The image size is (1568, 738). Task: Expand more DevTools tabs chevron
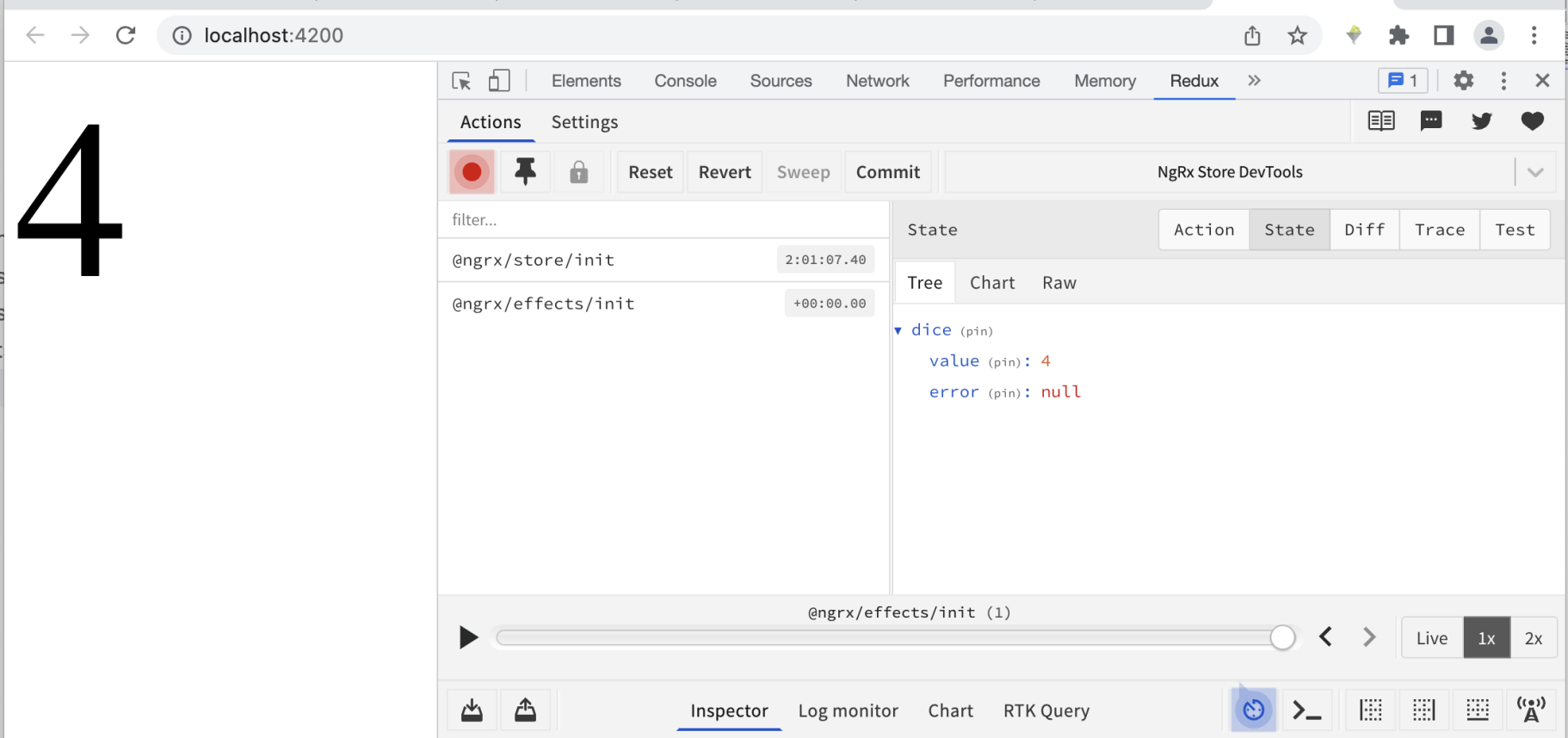click(x=1254, y=81)
